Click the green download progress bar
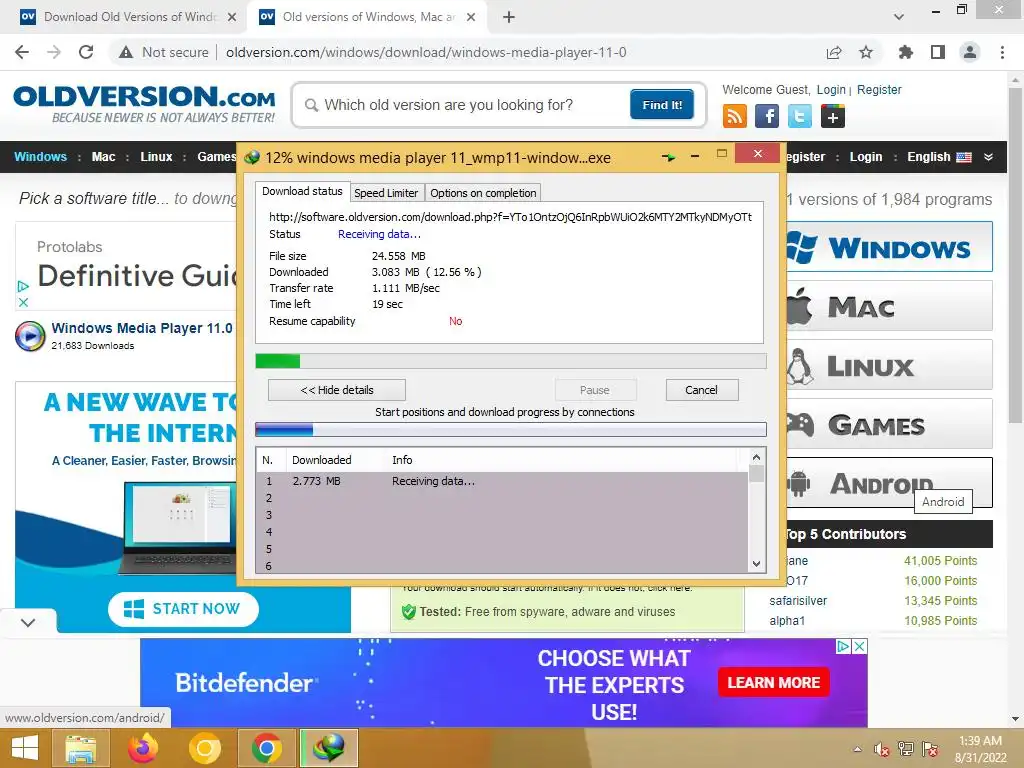 [x=511, y=361]
